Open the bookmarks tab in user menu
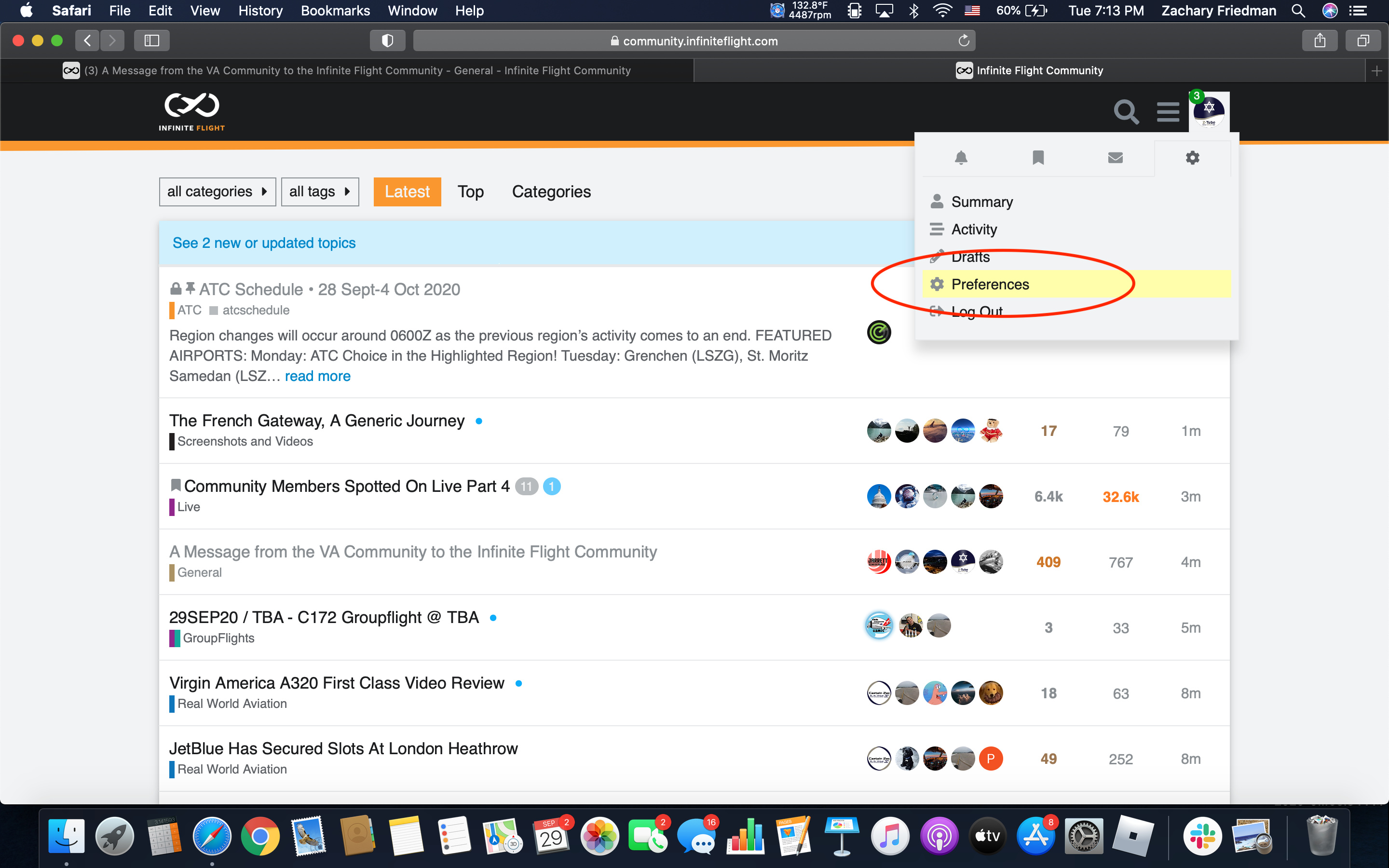The height and width of the screenshot is (868, 1389). (x=1038, y=157)
